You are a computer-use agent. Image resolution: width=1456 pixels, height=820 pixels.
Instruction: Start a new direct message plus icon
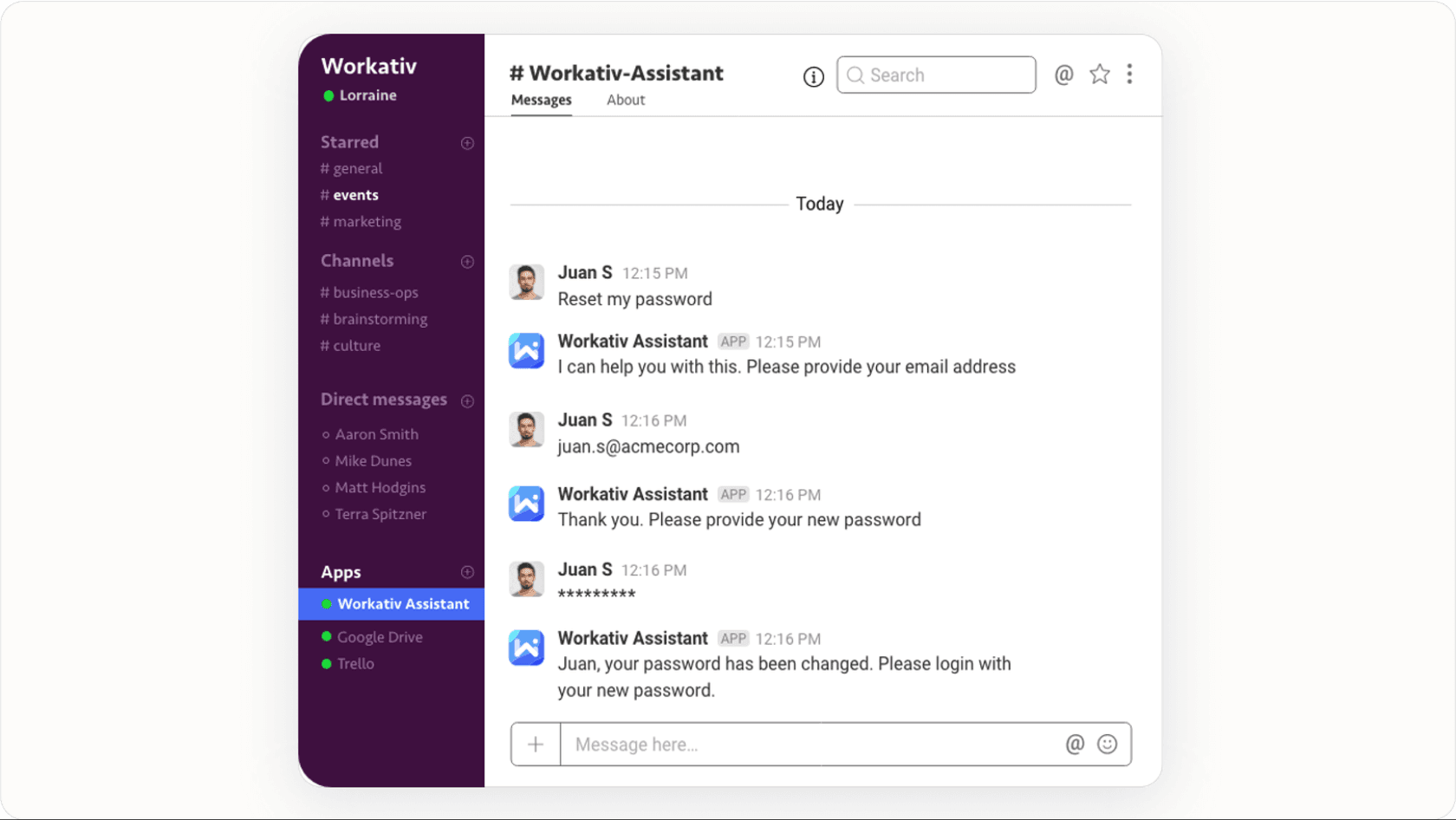point(467,400)
